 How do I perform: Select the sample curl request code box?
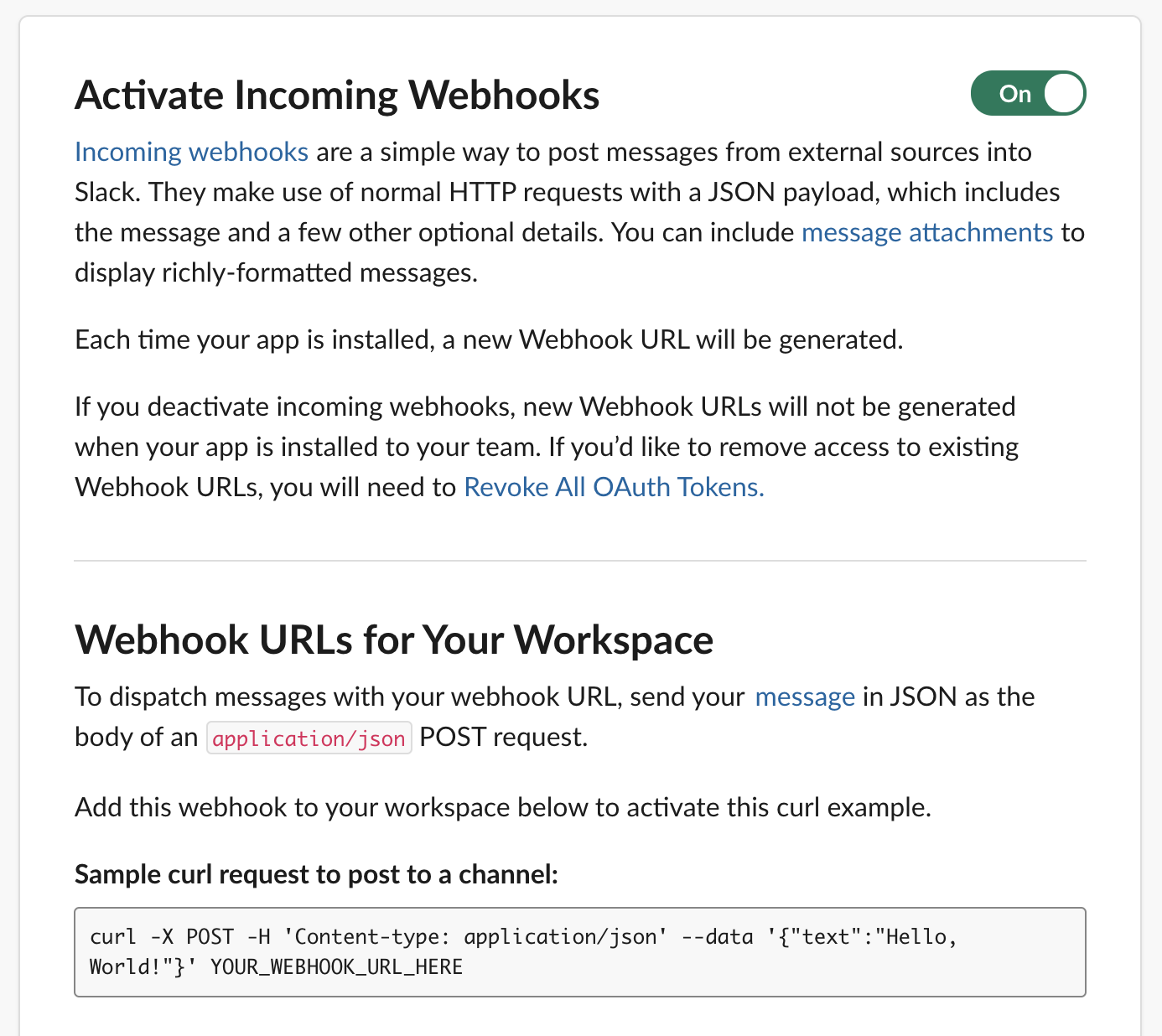[x=580, y=952]
